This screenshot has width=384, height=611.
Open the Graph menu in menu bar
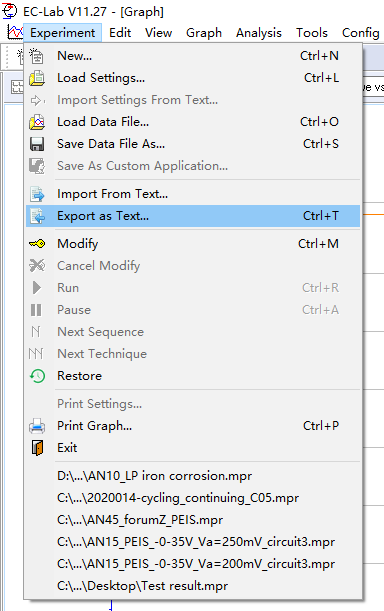204,33
